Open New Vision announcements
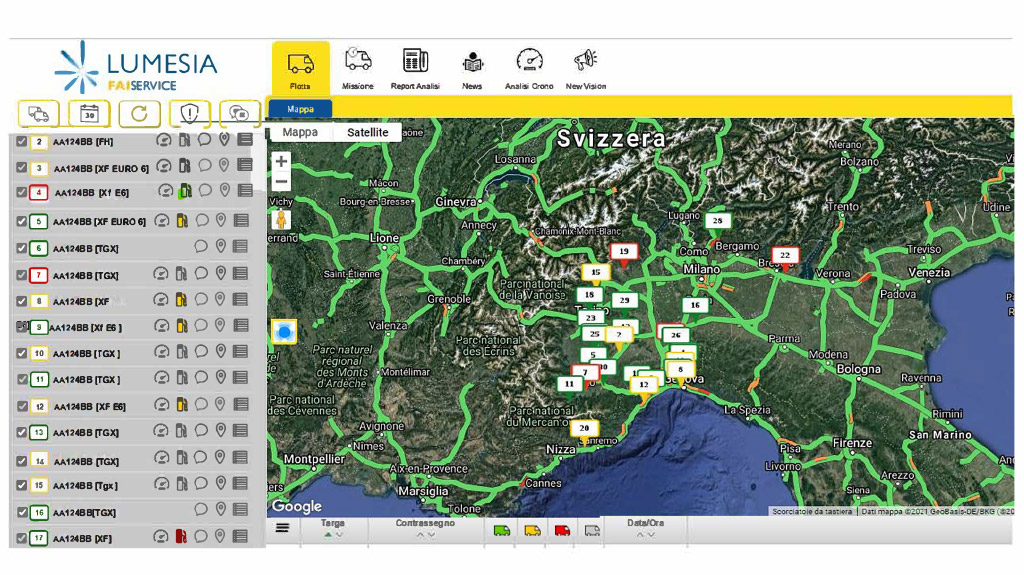 click(586, 68)
